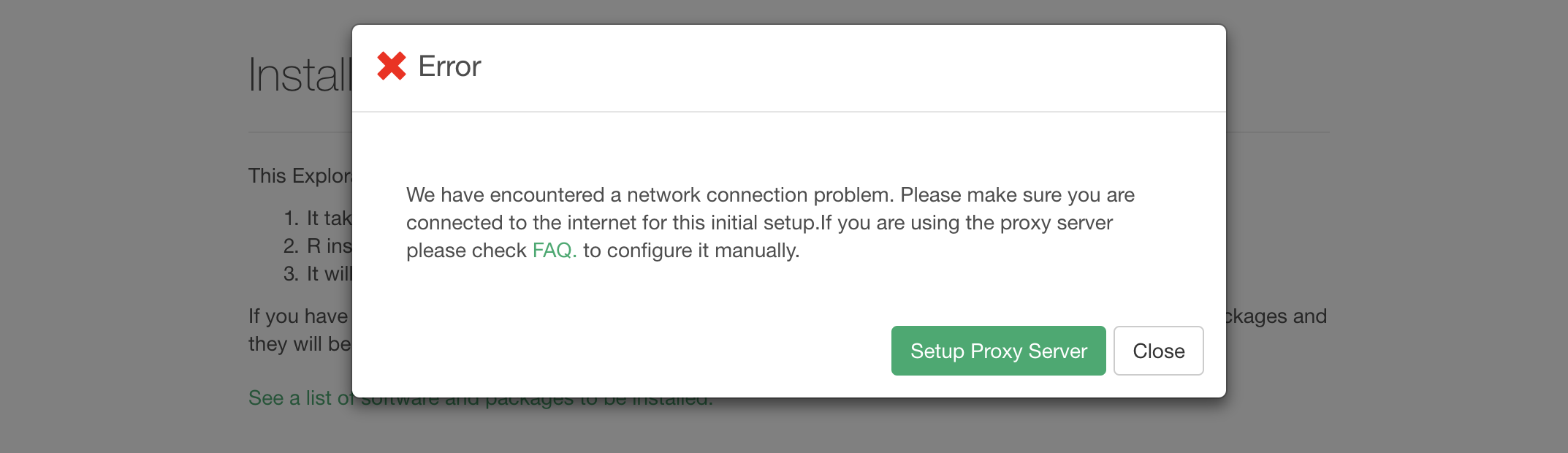This screenshot has height=453, width=1568.
Task: Click the 'they will be' background text
Action: [300, 344]
